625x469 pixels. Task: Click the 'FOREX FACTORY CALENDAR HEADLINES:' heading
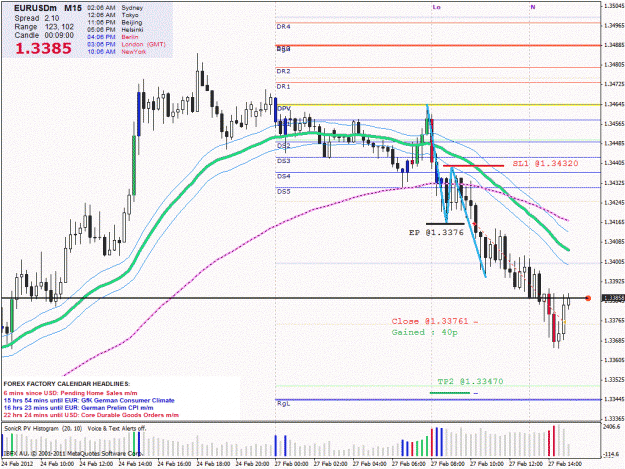(67, 384)
